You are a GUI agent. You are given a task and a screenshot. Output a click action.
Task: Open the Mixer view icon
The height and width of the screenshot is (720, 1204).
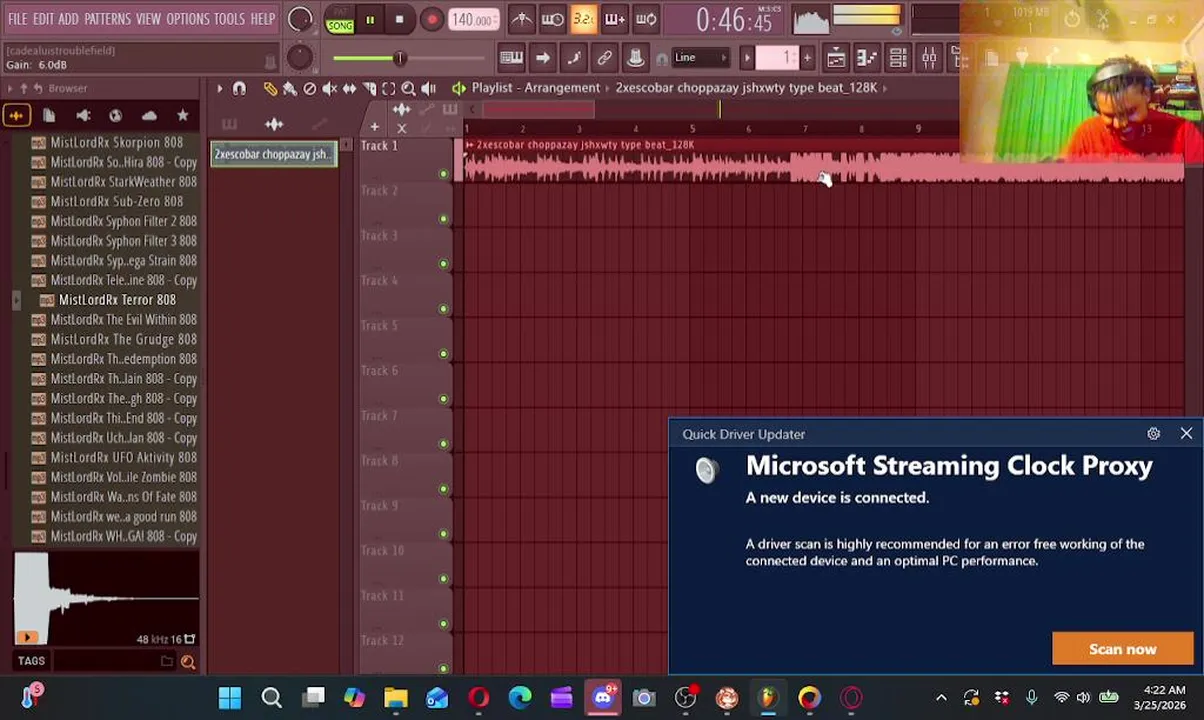tap(929, 58)
